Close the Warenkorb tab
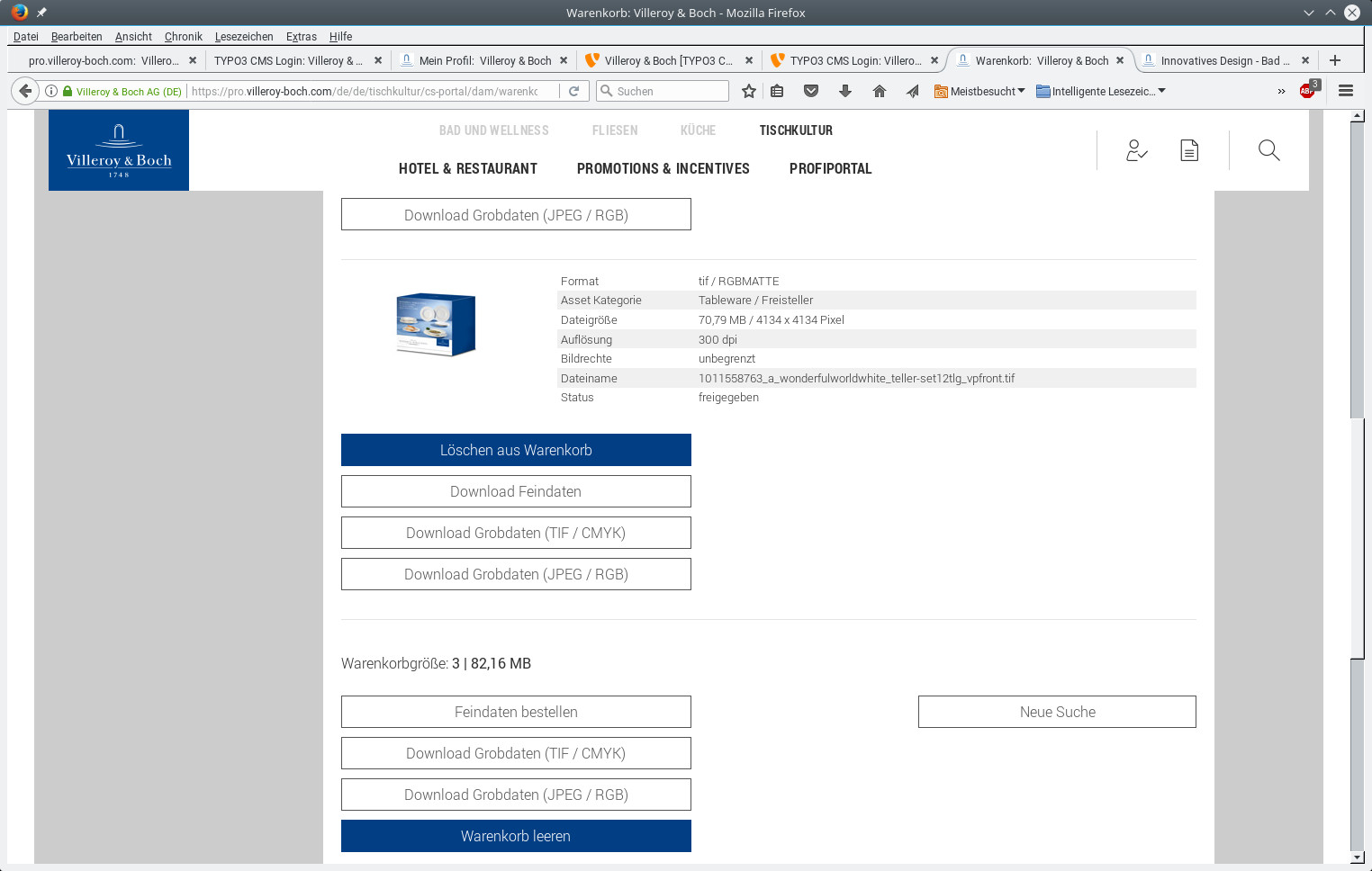The height and width of the screenshot is (871, 1372). pos(1120,60)
